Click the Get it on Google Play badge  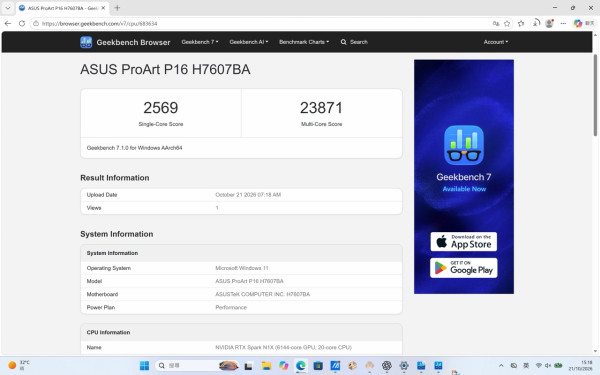tap(463, 268)
